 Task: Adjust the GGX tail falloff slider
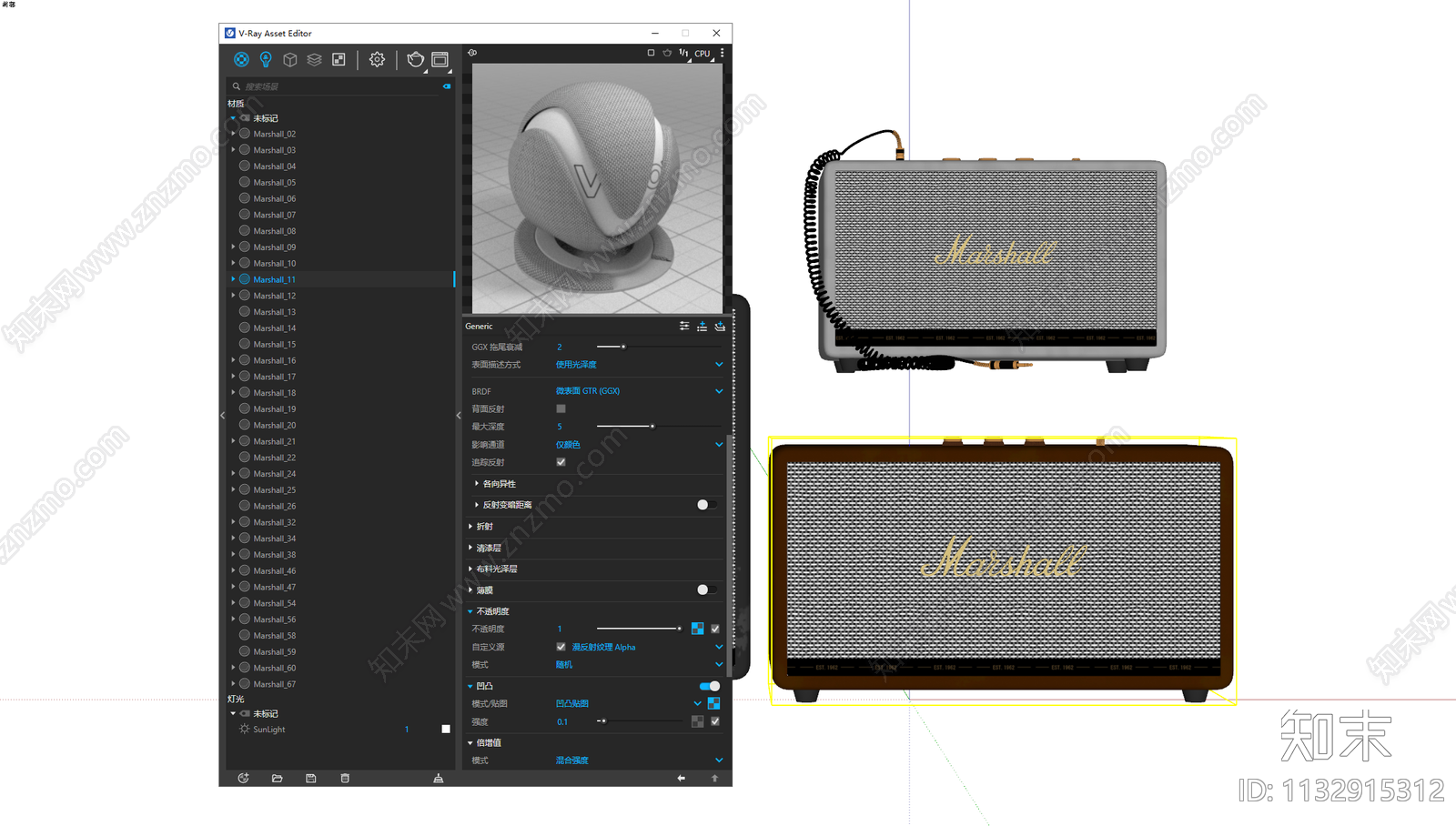[659, 347]
